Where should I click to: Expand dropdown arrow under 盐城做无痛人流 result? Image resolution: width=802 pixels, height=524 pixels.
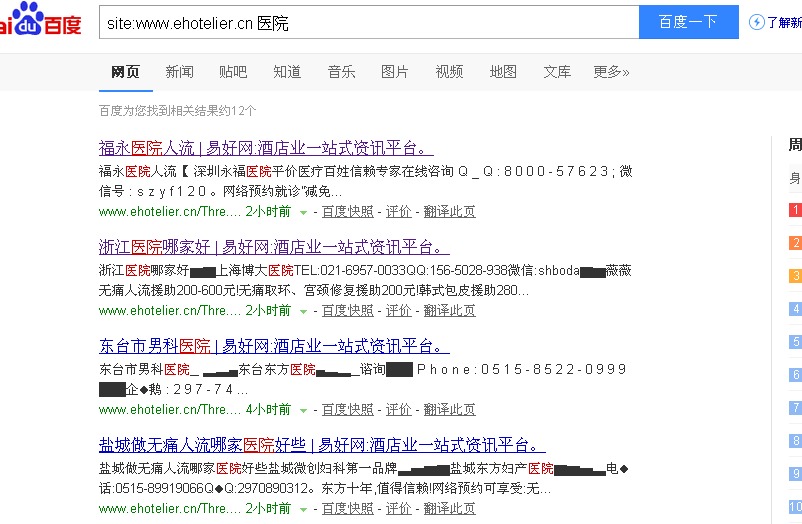click(303, 510)
